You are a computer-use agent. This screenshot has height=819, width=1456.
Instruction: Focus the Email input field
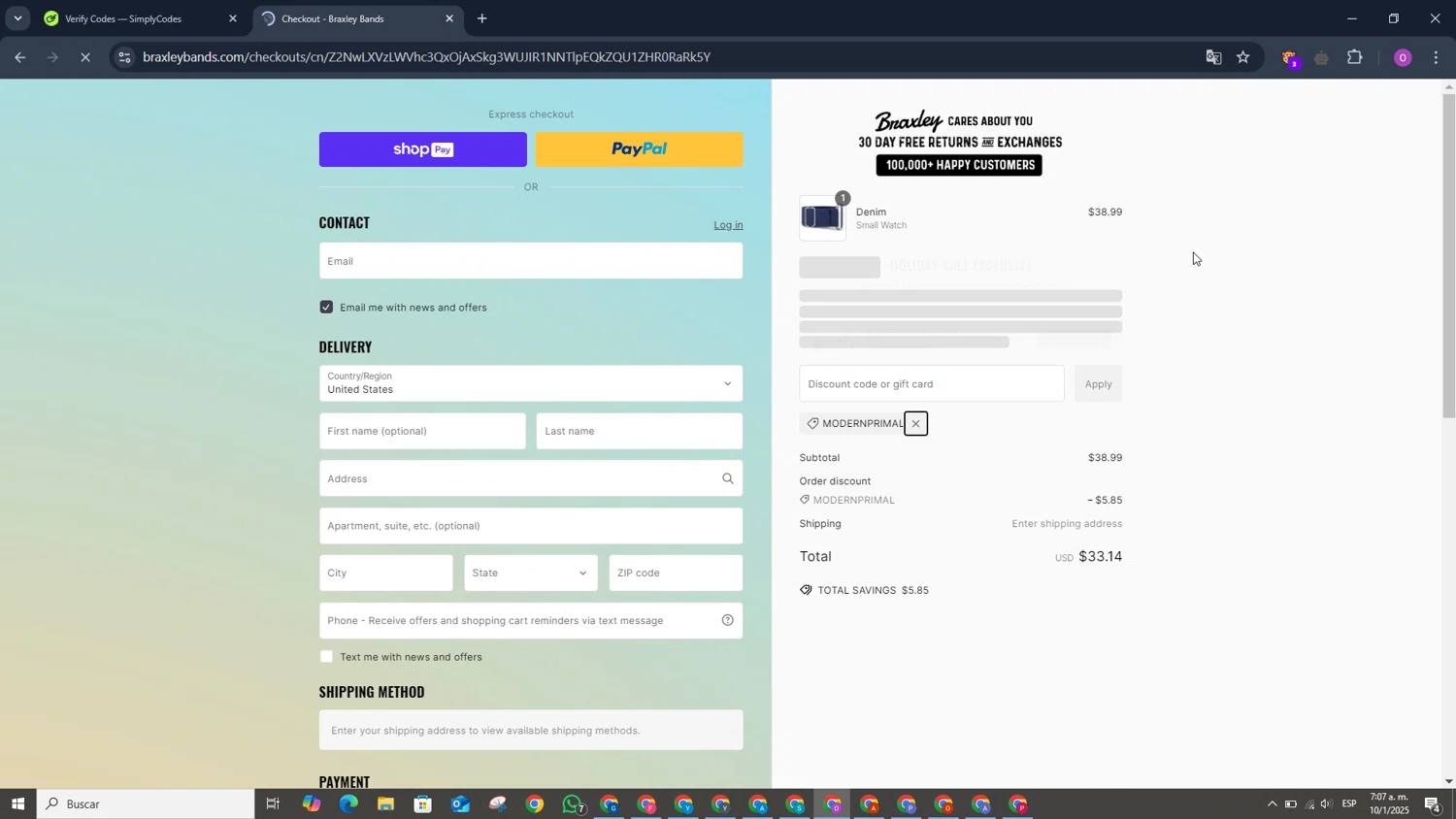[531, 261]
